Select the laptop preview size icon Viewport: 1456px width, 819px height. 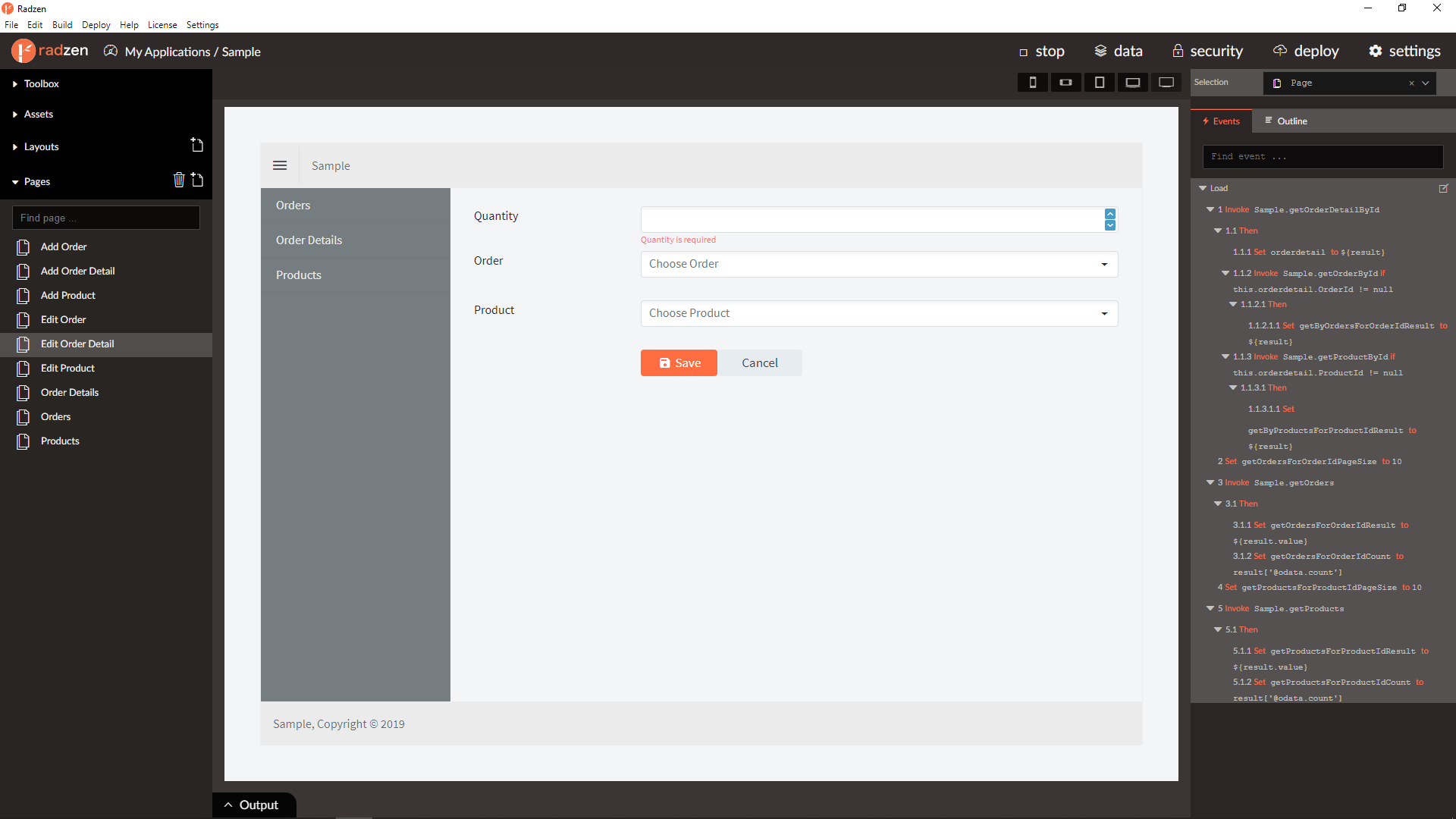pyautogui.click(x=1132, y=83)
